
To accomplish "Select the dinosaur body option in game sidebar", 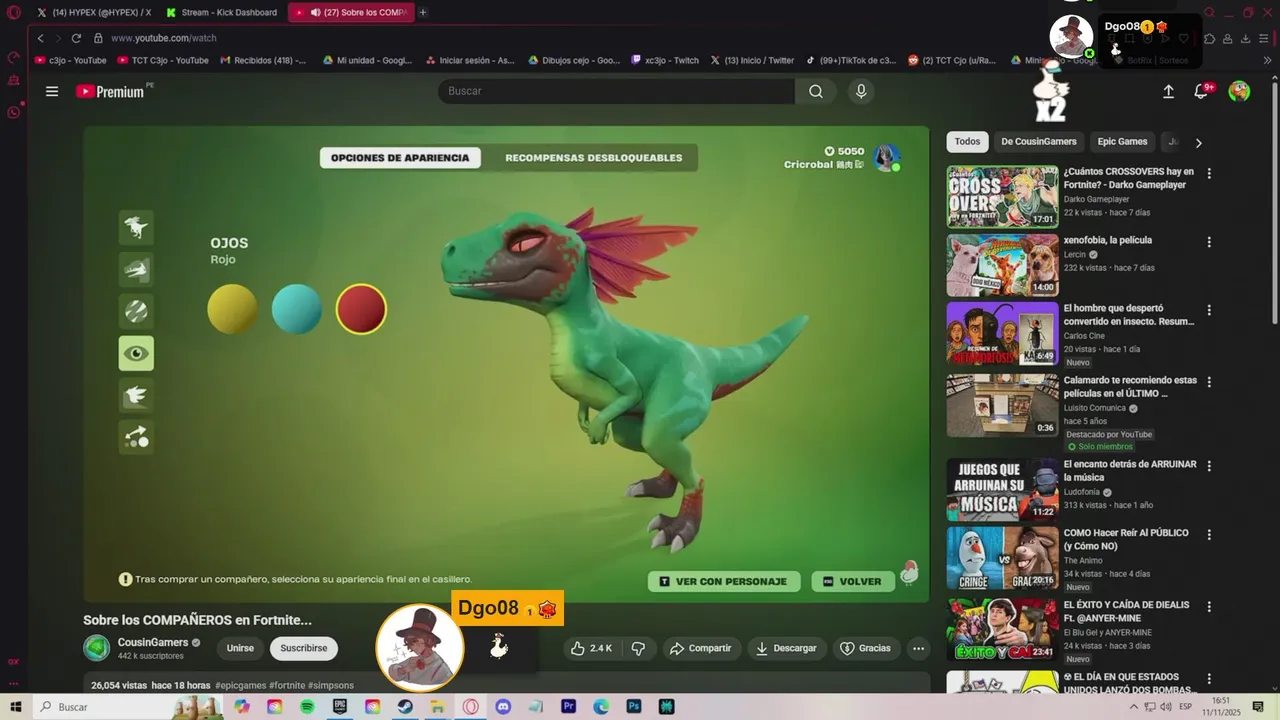I will pyautogui.click(x=136, y=227).
